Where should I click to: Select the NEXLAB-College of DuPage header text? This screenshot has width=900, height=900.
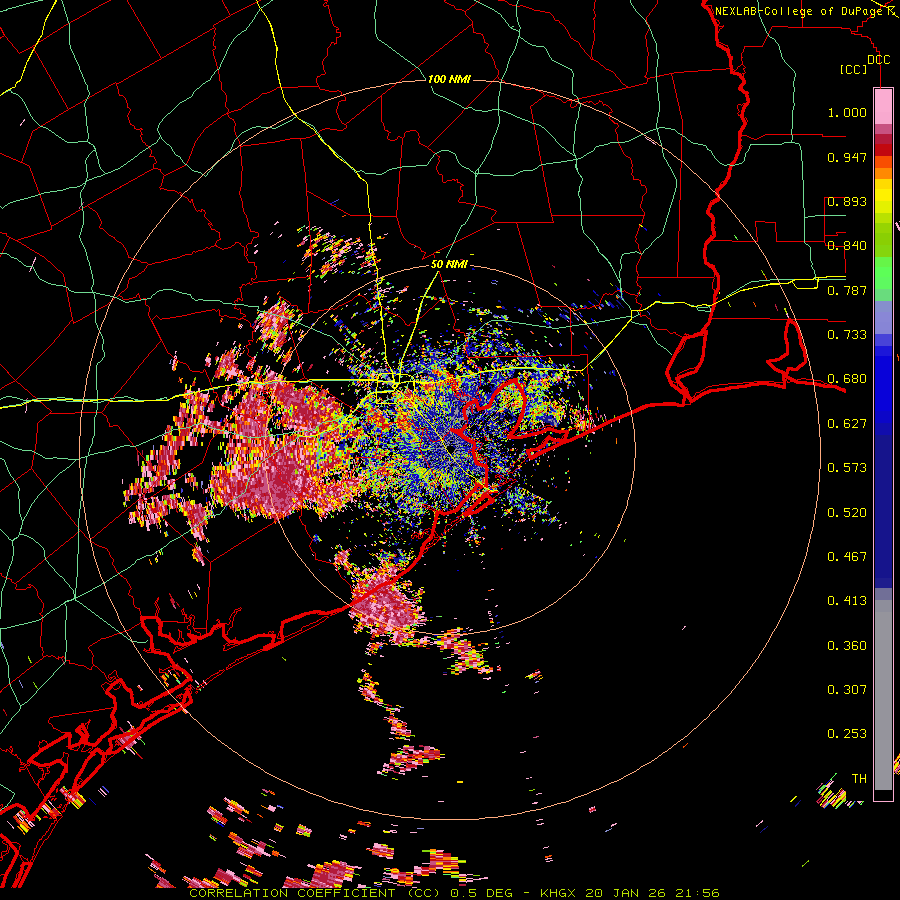(x=798, y=11)
